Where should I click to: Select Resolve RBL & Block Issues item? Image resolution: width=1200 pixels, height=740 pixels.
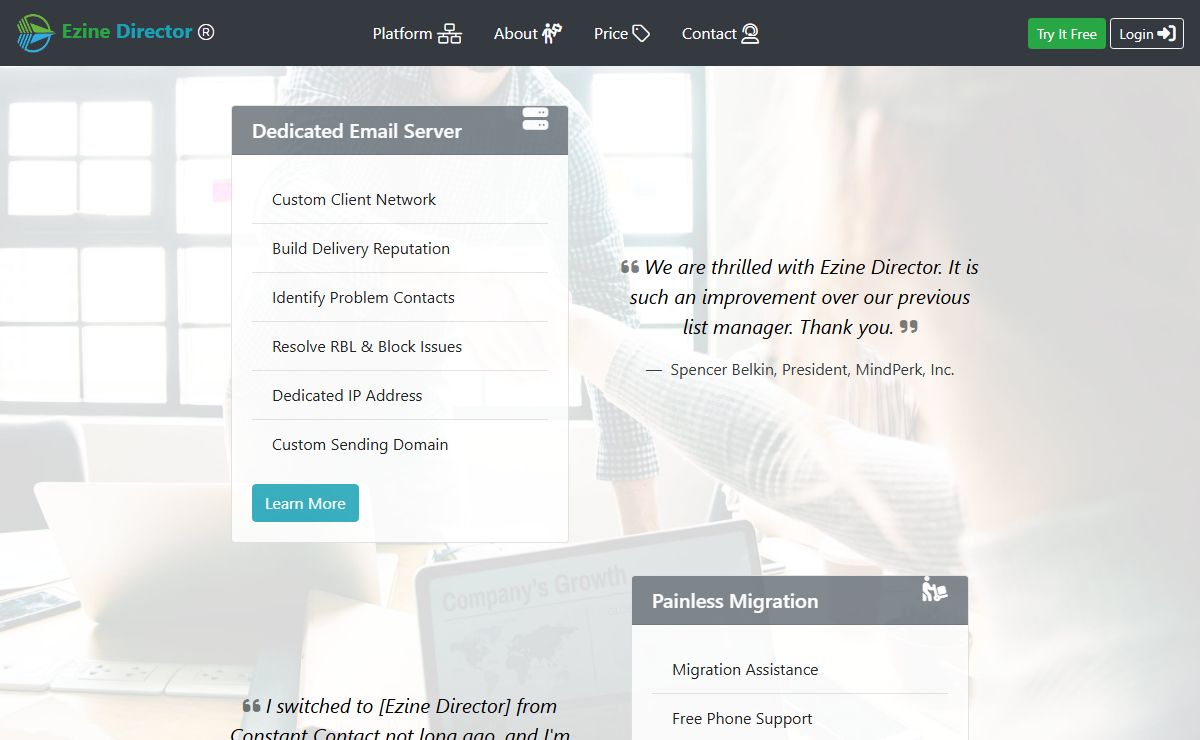[x=400, y=346]
